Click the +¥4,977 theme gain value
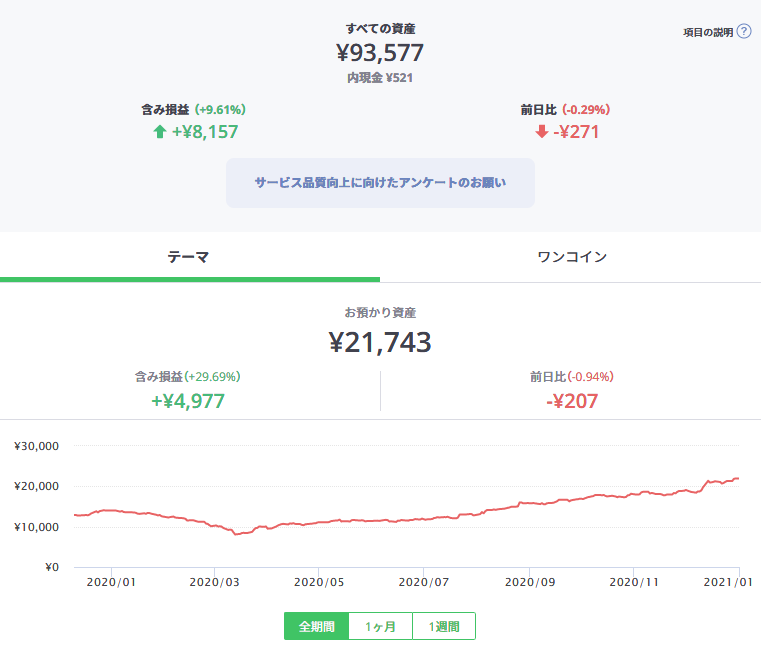Image resolution: width=761 pixels, height=659 pixels. [188, 401]
